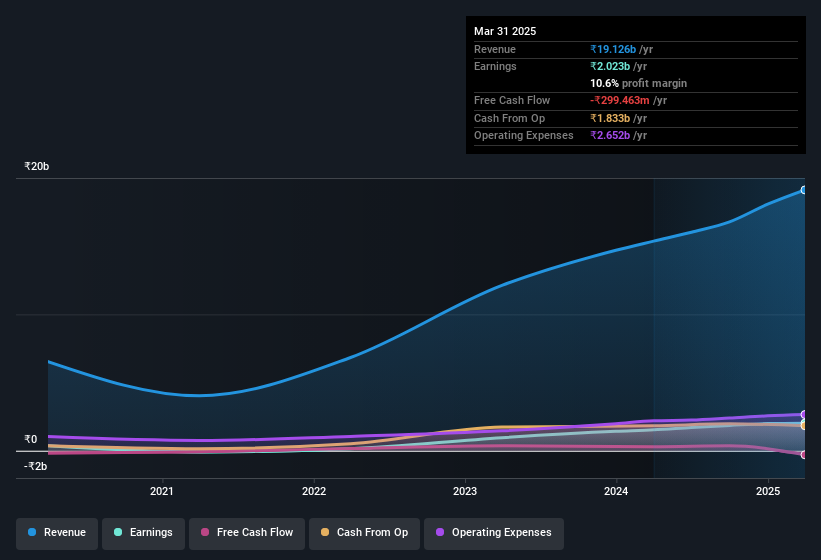Click the -₹2b y-axis label
821x560 pixels.
[x=36, y=466]
